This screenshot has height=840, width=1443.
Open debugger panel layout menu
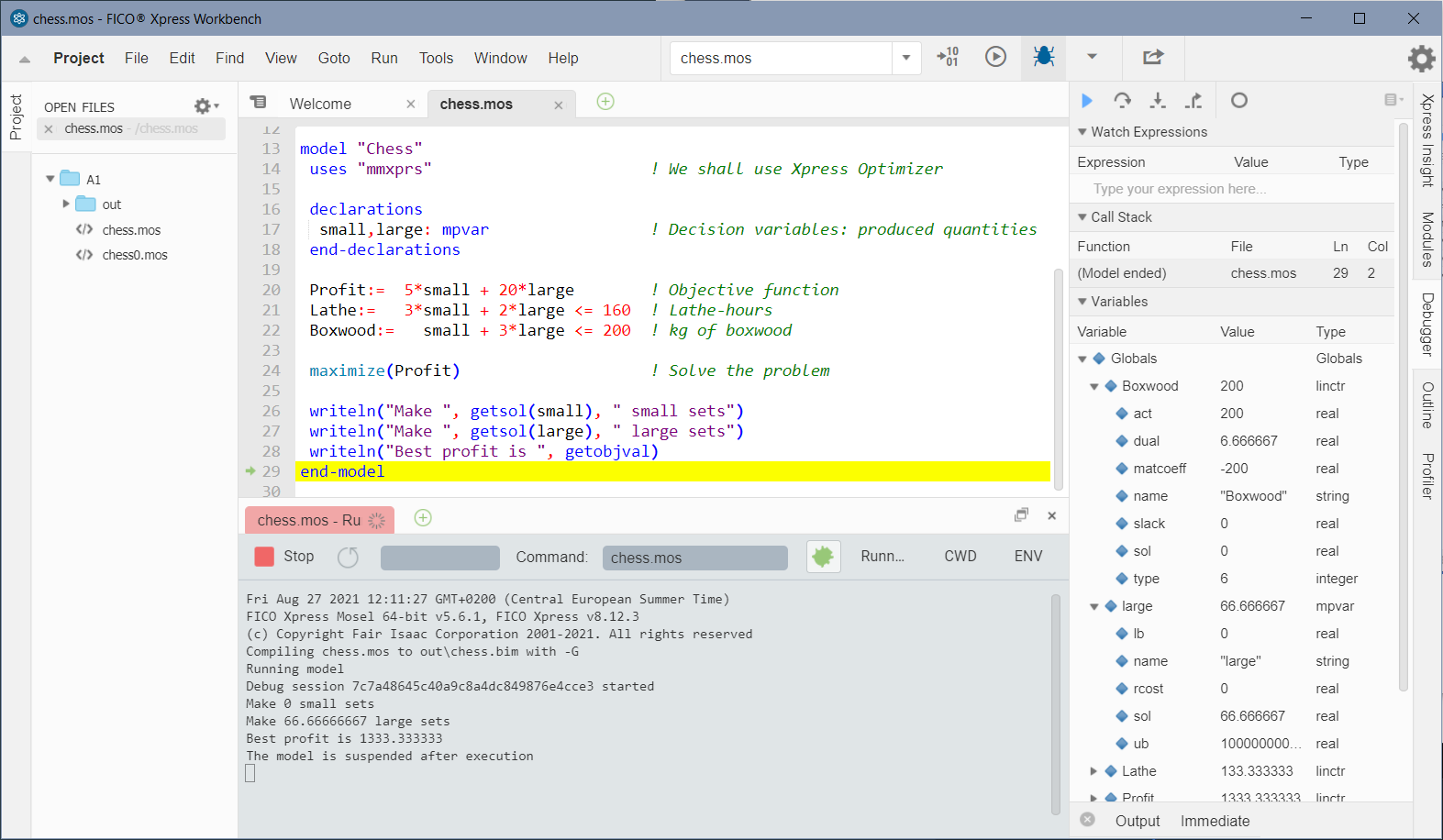[x=1394, y=100]
